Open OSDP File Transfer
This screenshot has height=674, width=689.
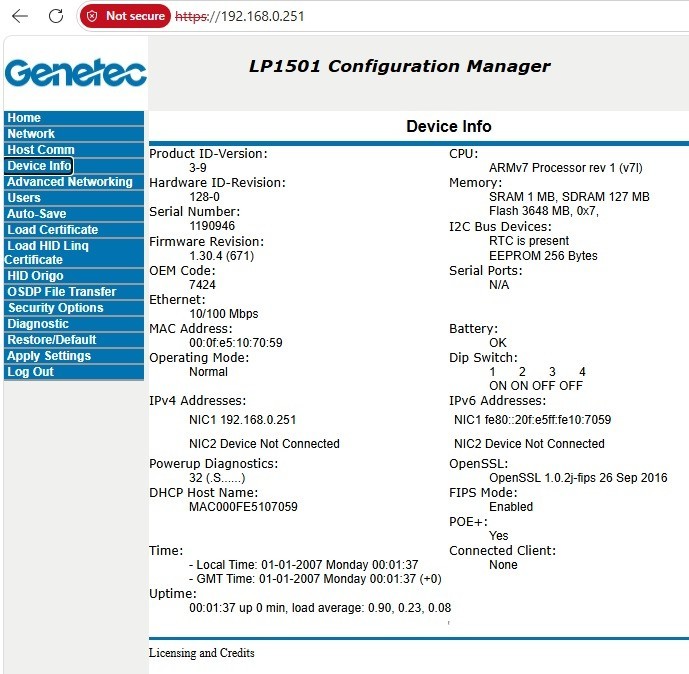click(x=62, y=292)
